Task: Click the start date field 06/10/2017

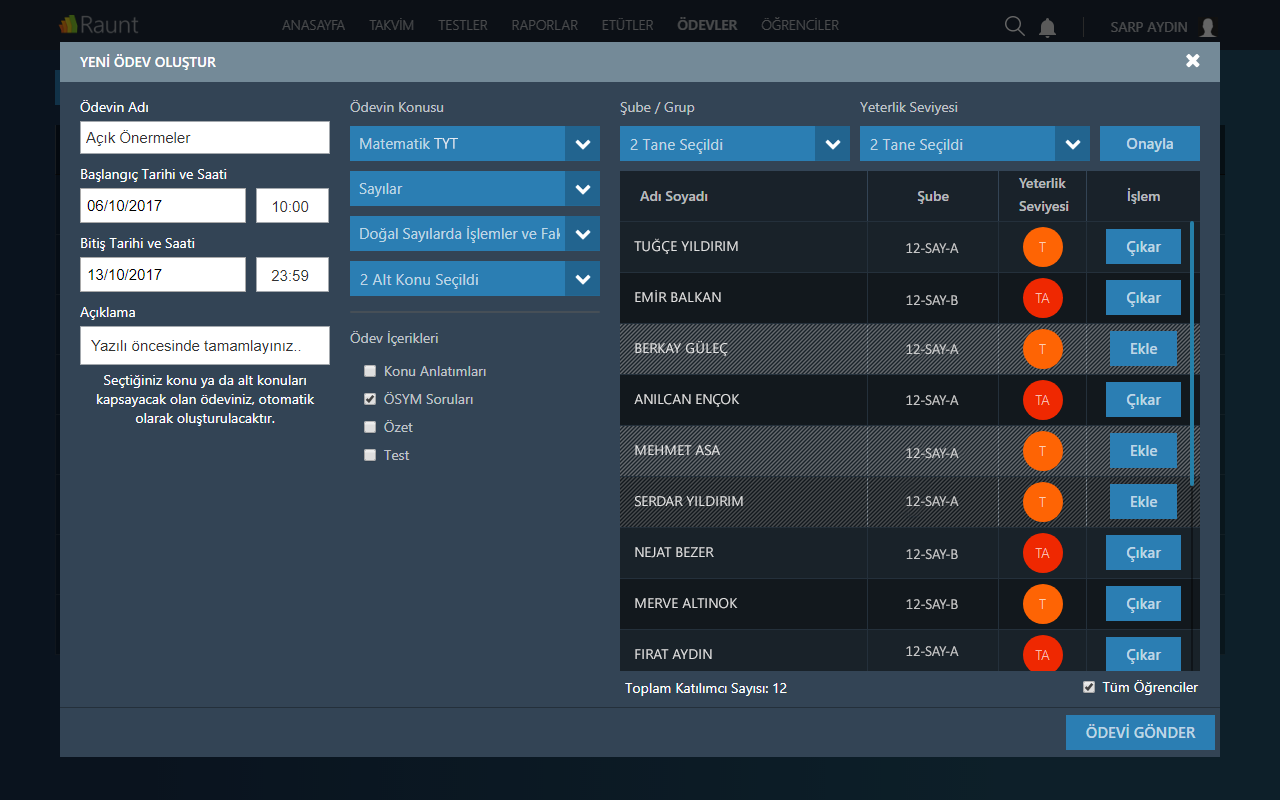Action: 163,206
